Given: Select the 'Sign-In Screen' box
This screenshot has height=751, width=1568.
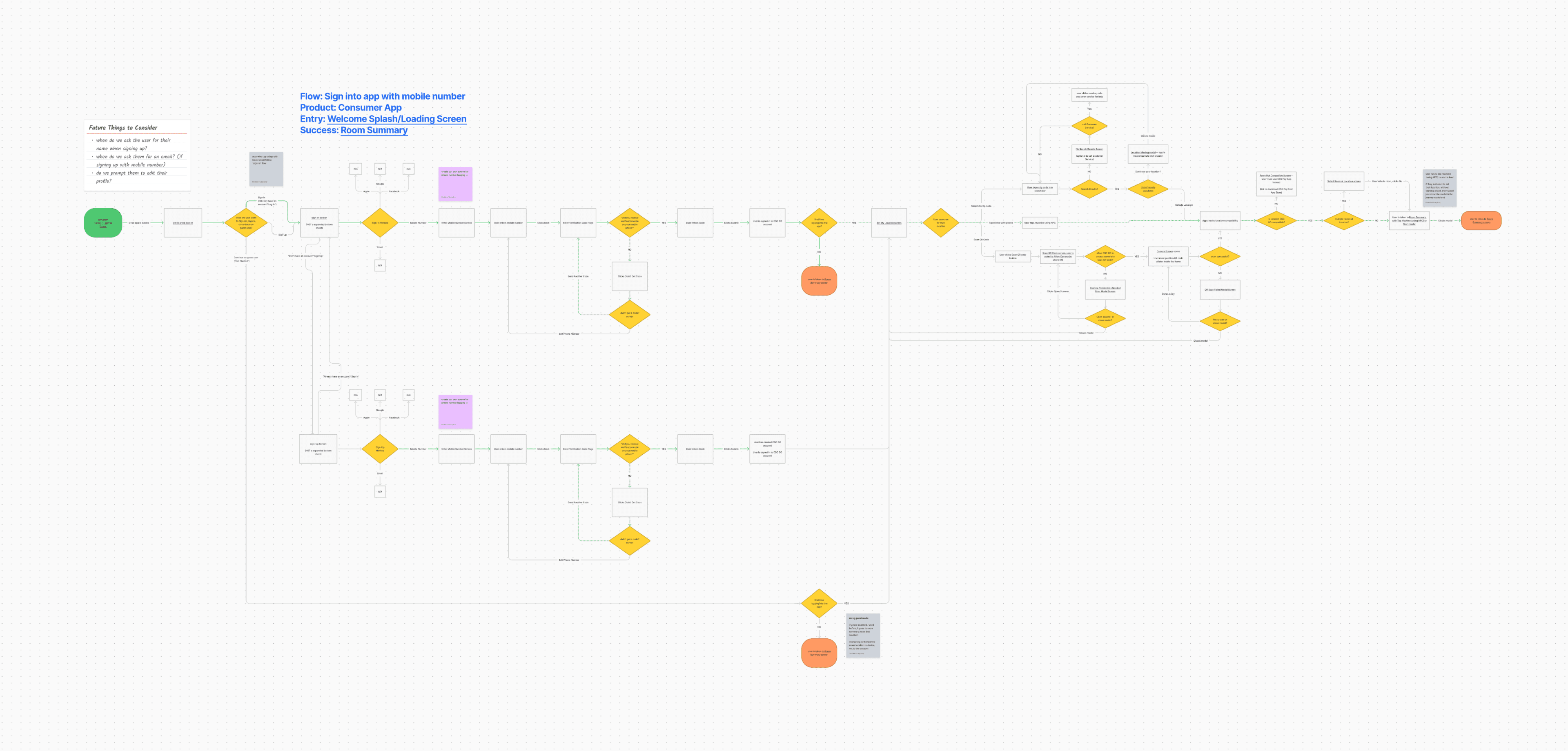Looking at the screenshot, I should tap(319, 223).
